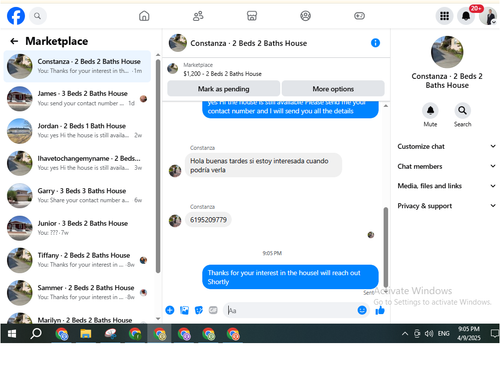Open the emoji picker
The height and width of the screenshot is (370, 500).
362,310
